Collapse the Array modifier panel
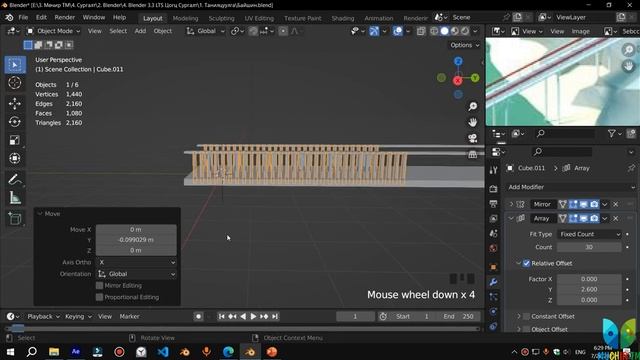Image resolution: width=640 pixels, height=360 pixels. (511, 218)
